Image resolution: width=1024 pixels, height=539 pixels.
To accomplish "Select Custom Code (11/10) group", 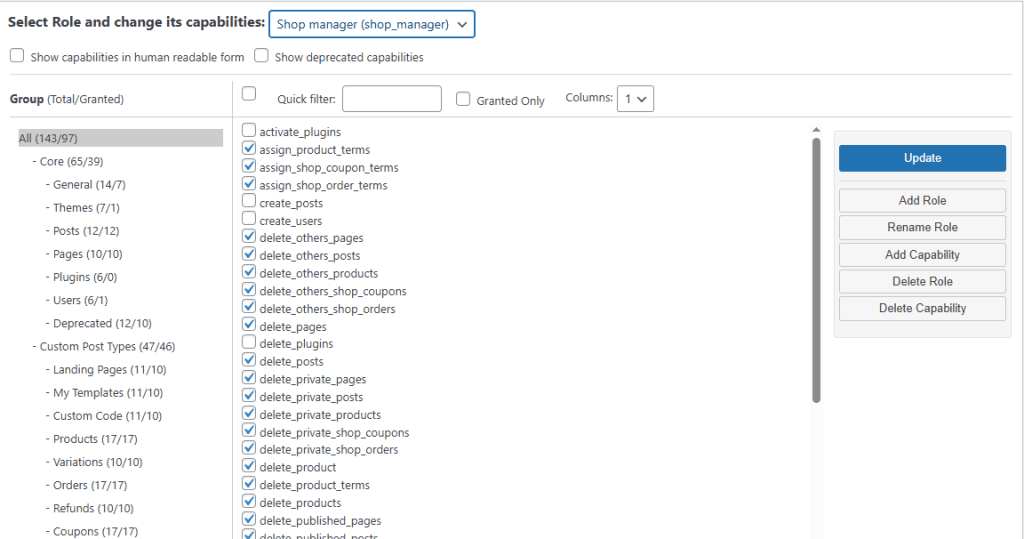I will pyautogui.click(x=107, y=416).
